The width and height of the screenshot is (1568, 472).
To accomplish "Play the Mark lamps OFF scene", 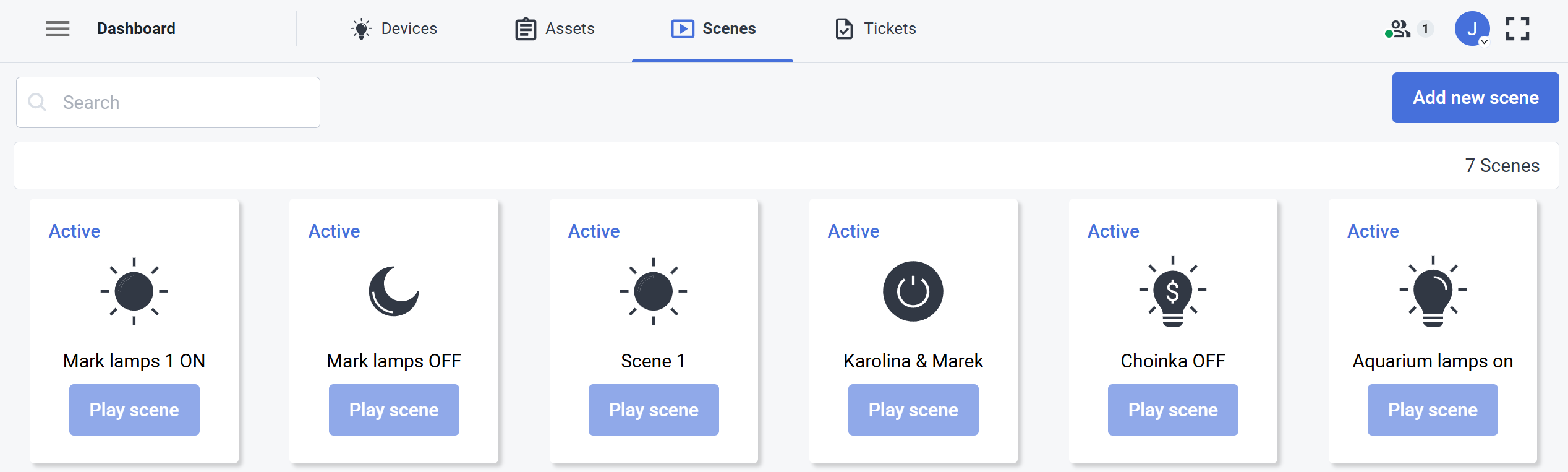I will click(394, 410).
